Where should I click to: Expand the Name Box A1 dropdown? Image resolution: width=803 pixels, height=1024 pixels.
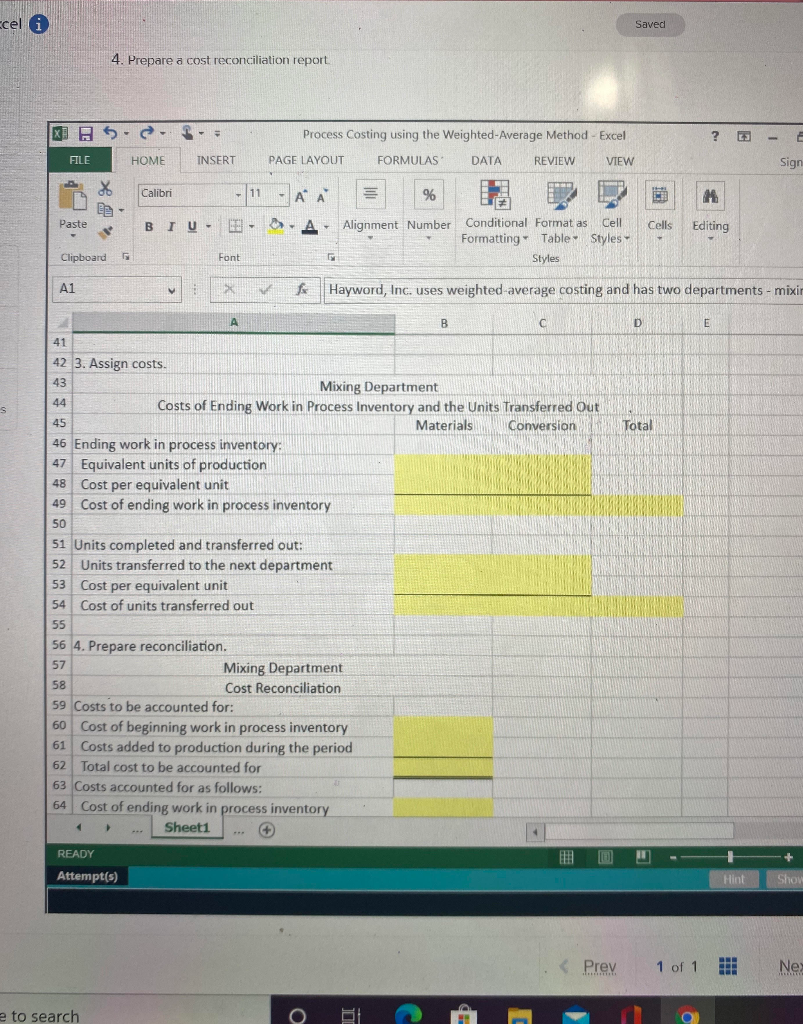coord(172,289)
